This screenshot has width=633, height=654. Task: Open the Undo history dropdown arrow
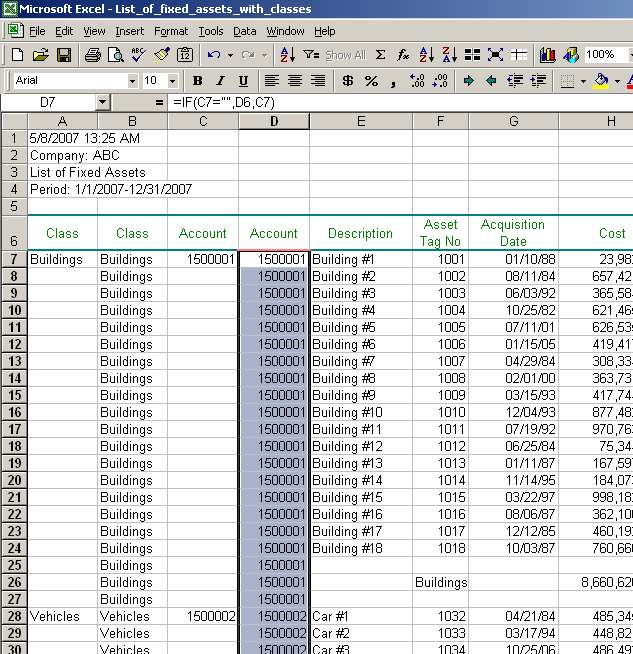230,55
